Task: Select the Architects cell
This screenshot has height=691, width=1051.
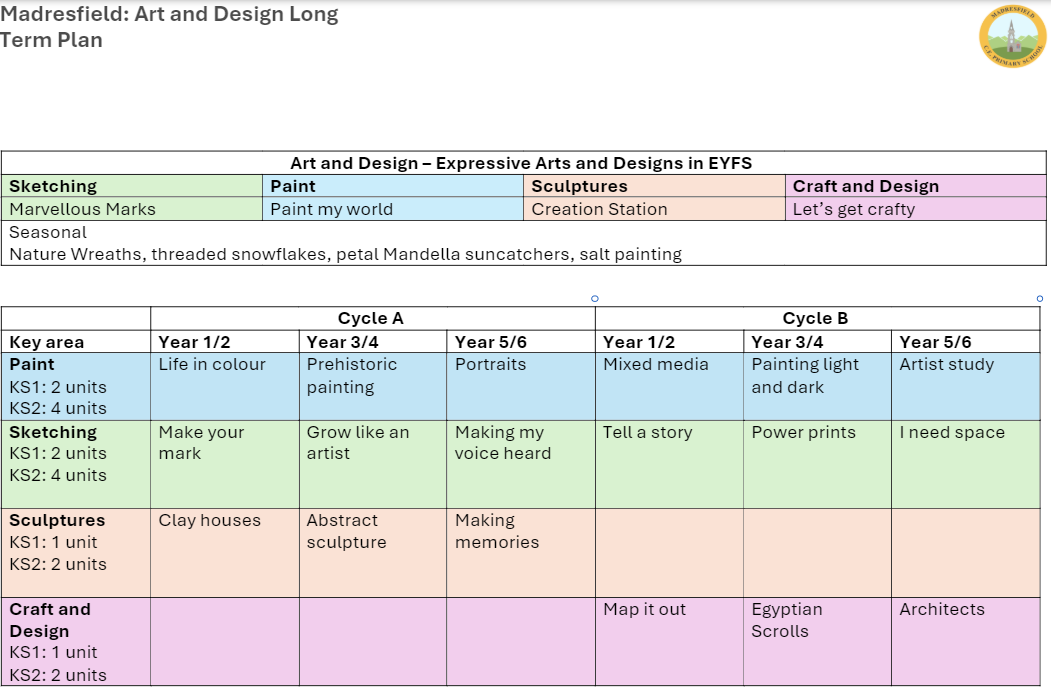Action: [942, 610]
